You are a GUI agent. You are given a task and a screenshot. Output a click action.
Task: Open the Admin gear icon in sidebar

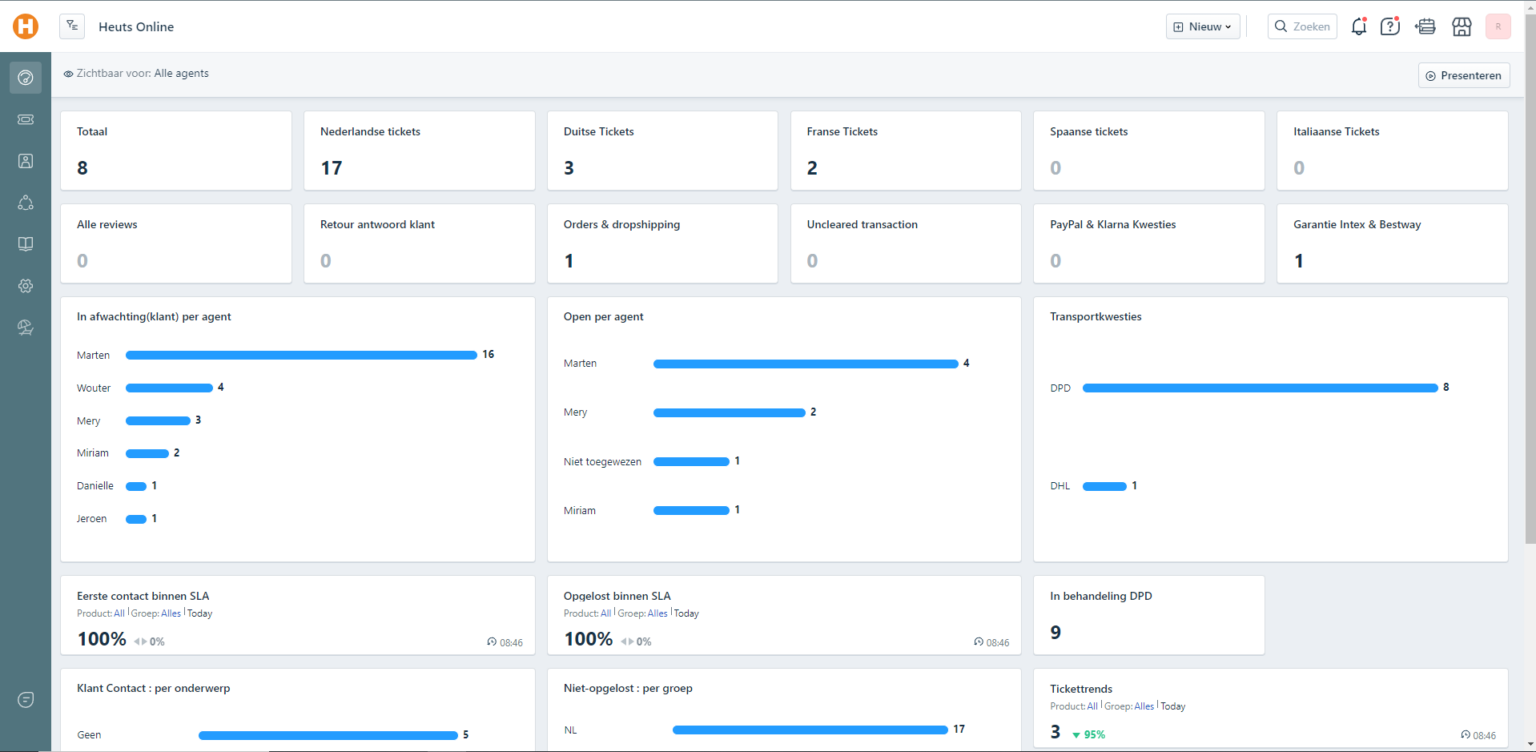26,286
